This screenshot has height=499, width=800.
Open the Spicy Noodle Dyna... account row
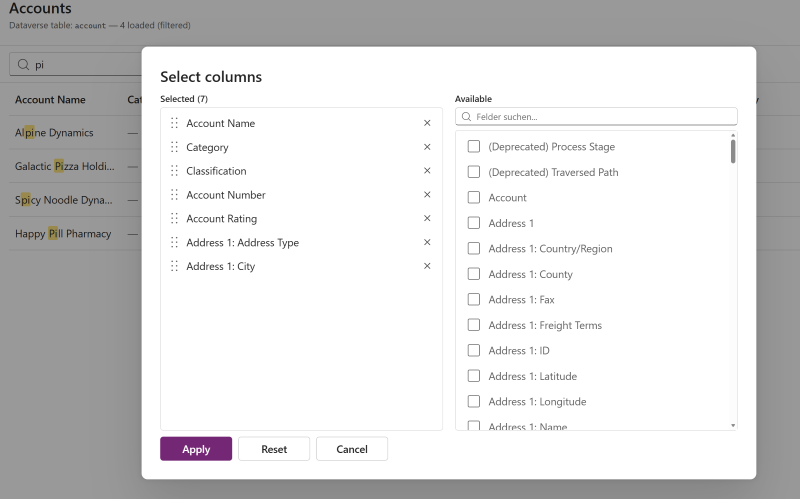(x=64, y=200)
